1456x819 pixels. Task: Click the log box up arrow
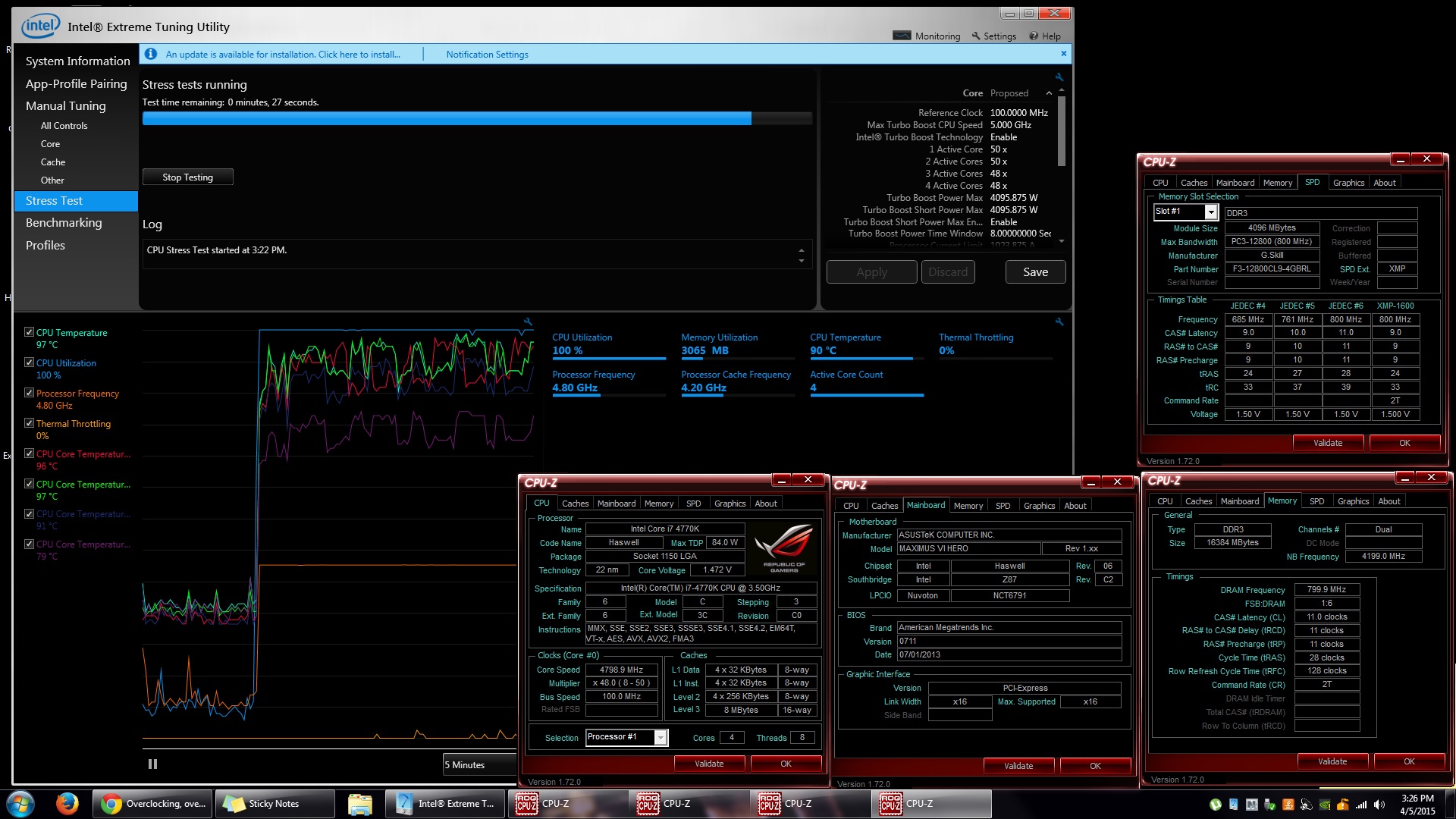point(802,250)
